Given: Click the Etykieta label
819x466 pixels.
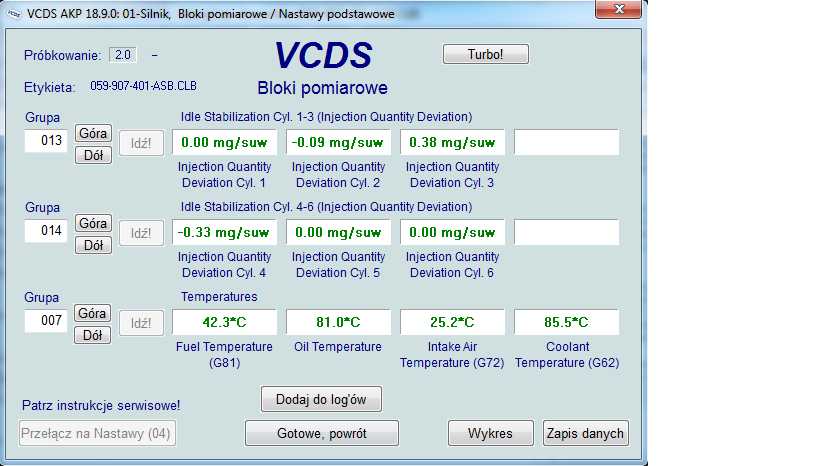Looking at the screenshot, I should click(50, 87).
